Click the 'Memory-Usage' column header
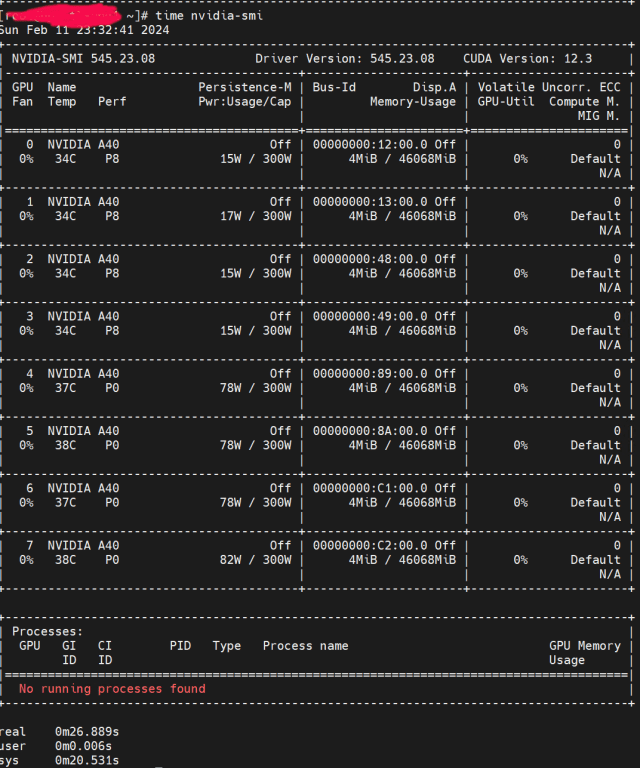The height and width of the screenshot is (768, 640). pos(412,102)
